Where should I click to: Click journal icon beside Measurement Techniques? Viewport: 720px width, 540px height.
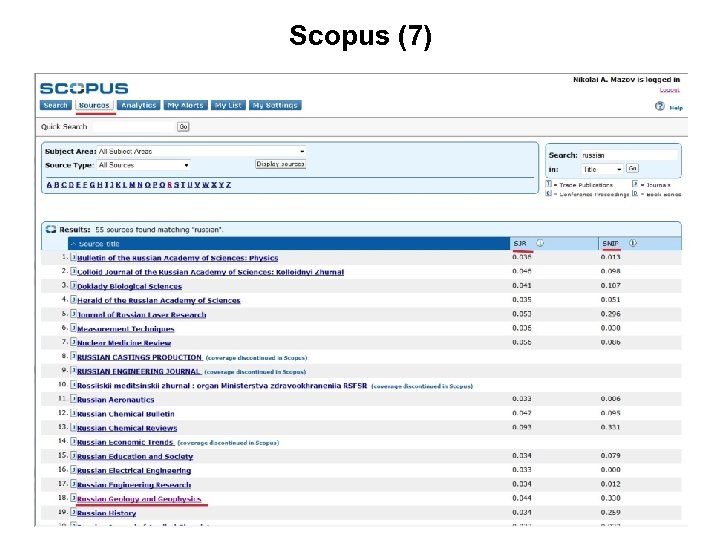[73, 328]
